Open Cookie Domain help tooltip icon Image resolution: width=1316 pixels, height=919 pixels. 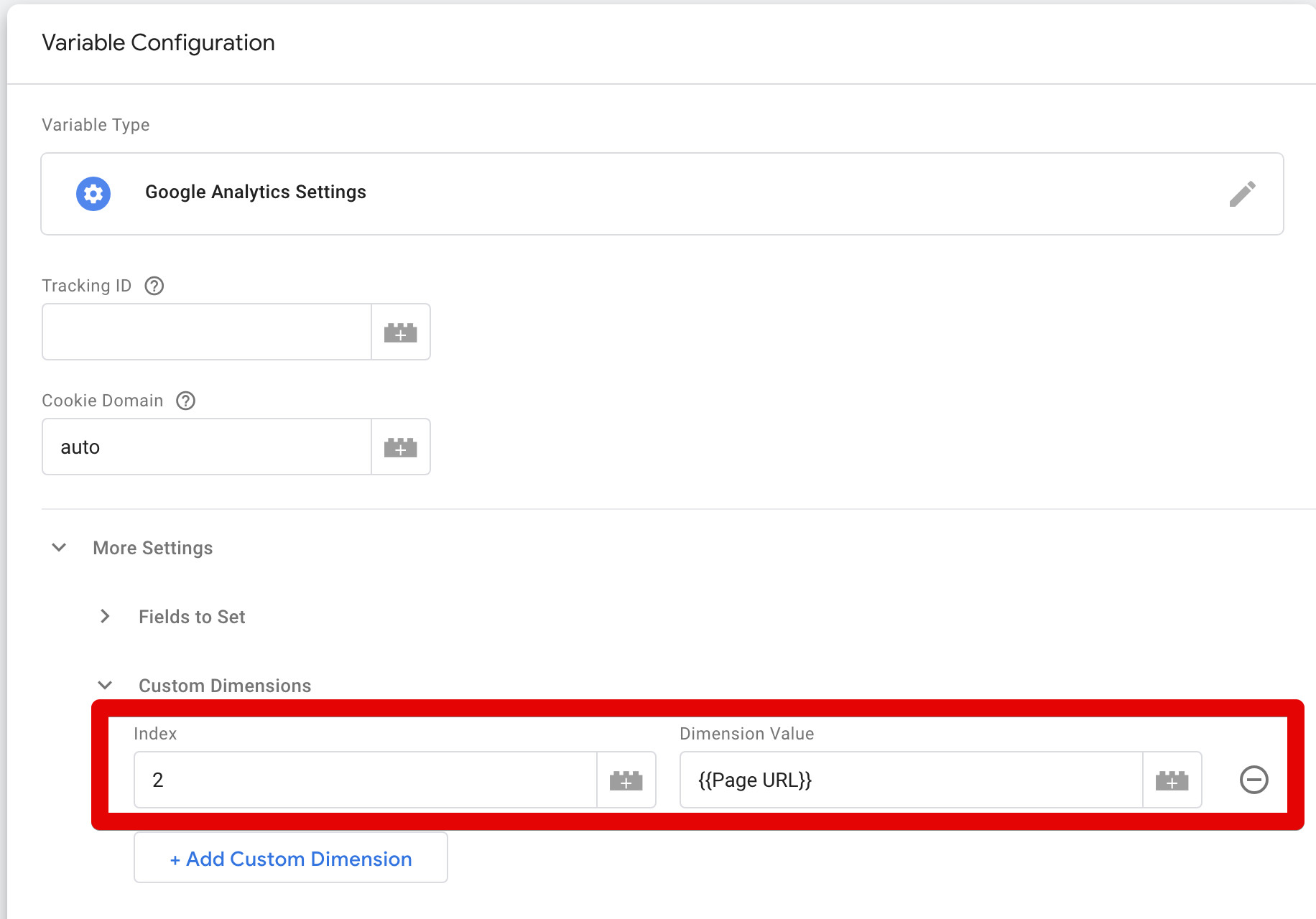pyautogui.click(x=186, y=401)
